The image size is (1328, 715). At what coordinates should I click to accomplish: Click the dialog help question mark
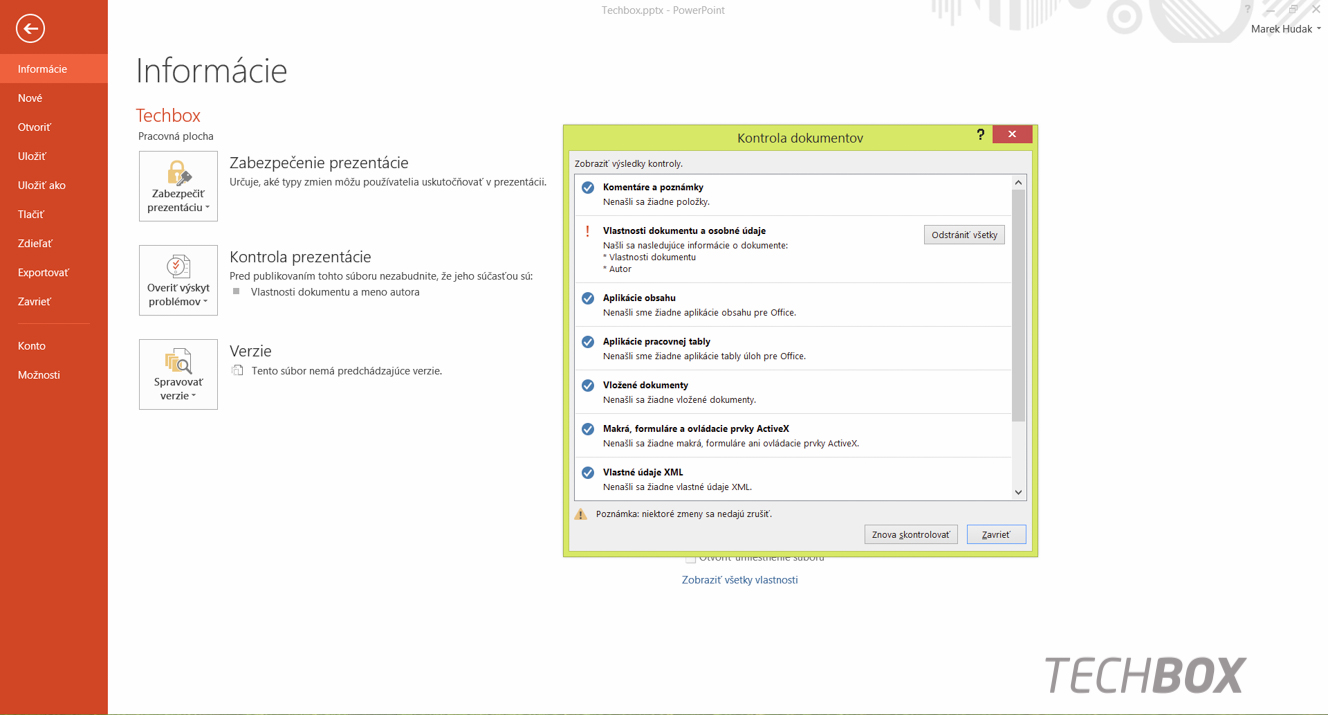tap(980, 134)
